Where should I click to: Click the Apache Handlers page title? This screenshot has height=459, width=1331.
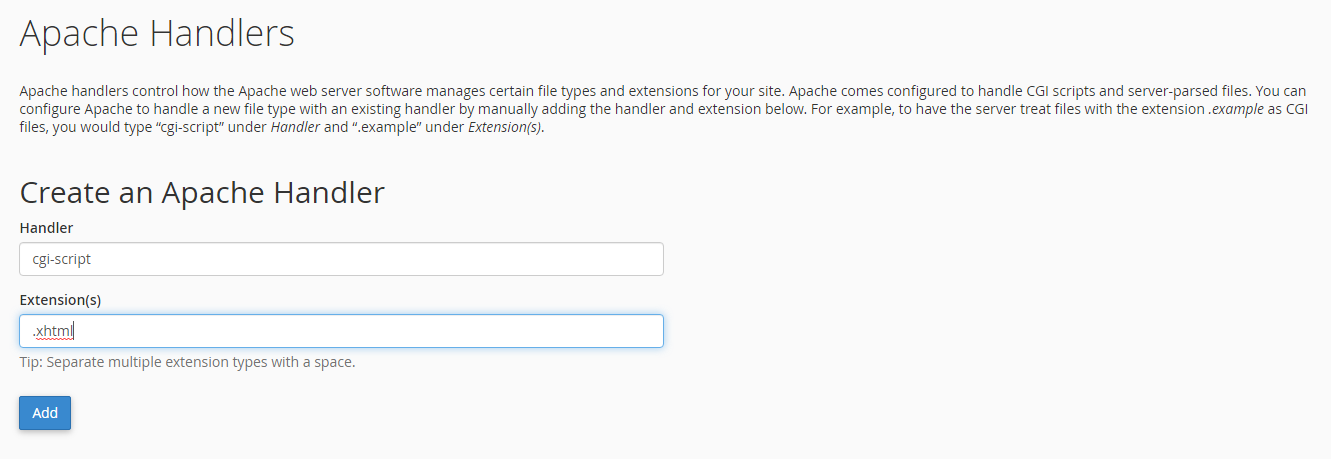click(x=157, y=34)
